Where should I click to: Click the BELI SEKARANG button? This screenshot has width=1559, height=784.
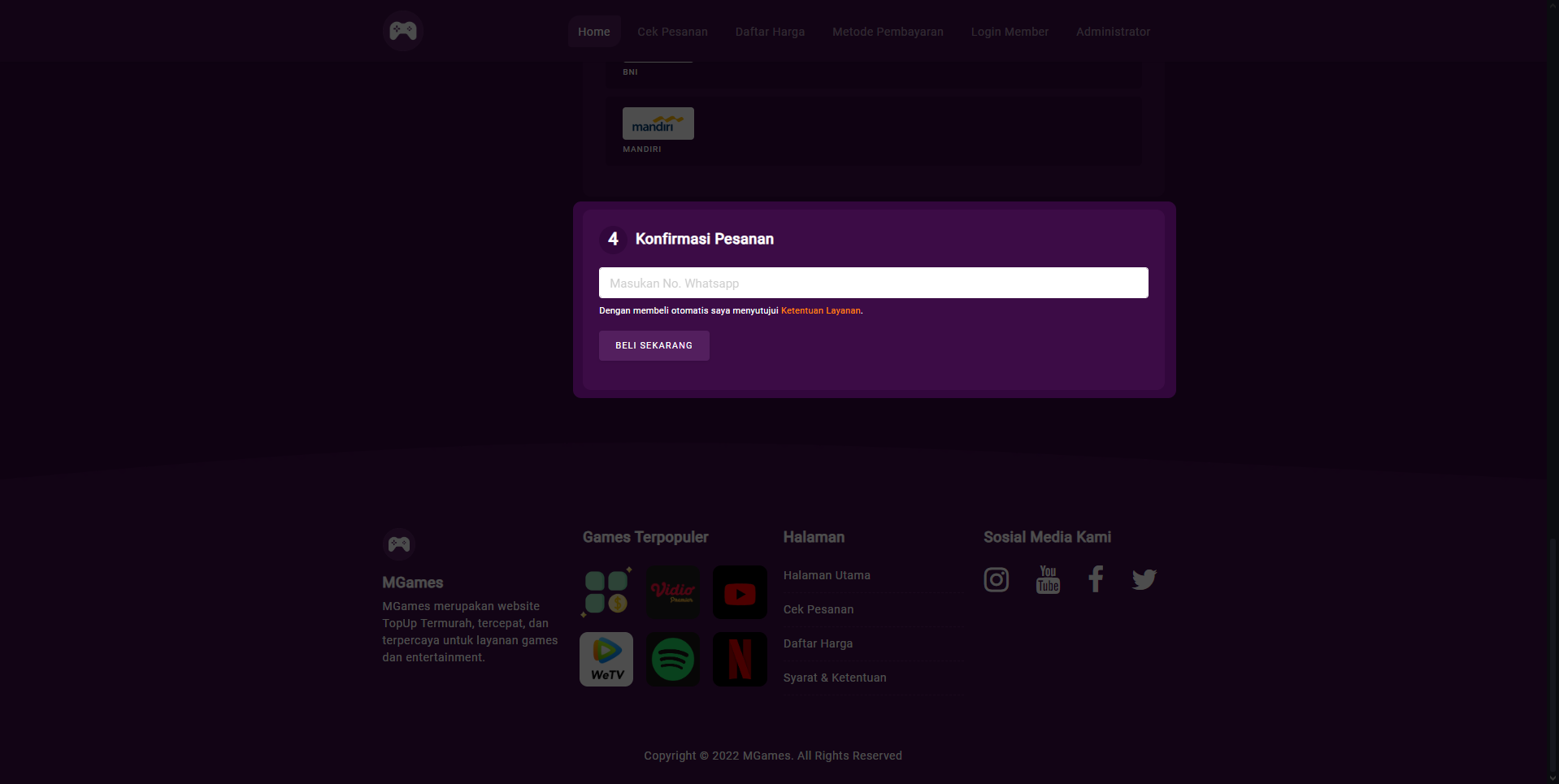click(x=654, y=345)
